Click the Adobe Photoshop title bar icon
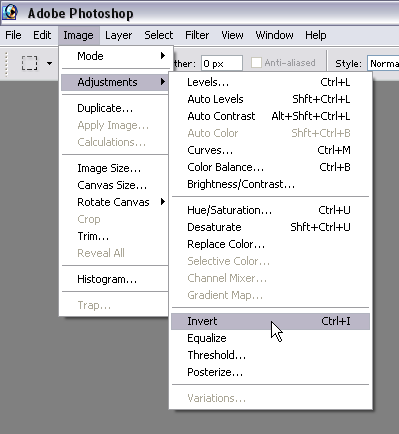 [10, 13]
